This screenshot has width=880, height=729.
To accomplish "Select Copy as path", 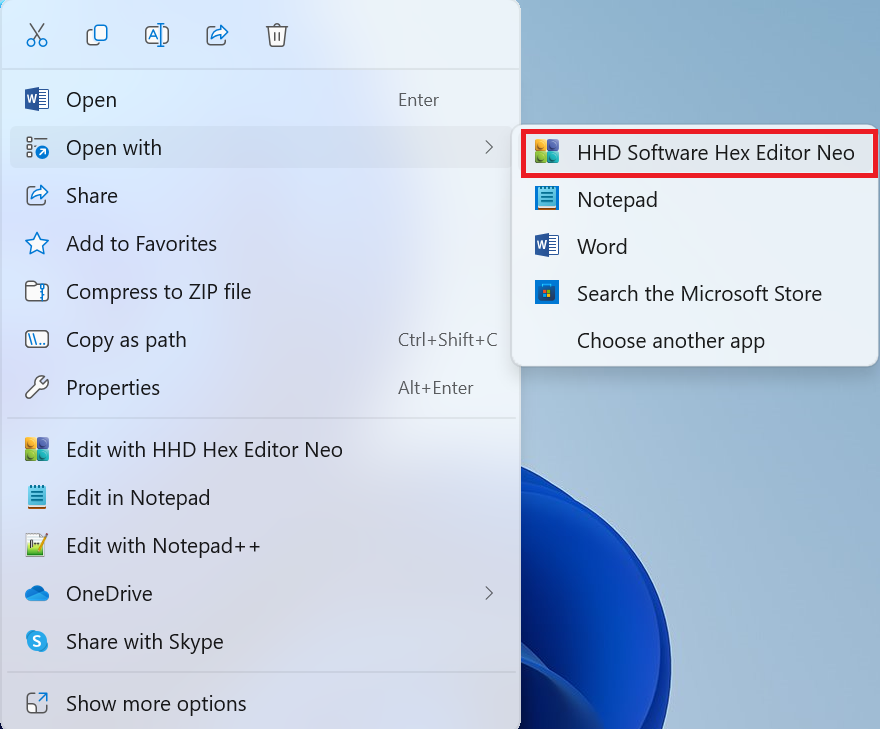I will pos(261,340).
